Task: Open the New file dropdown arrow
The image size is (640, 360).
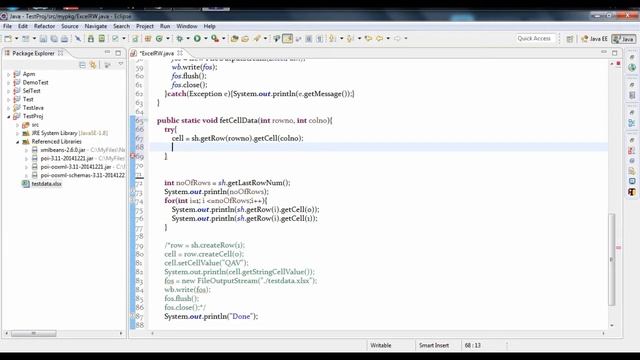Action: click(17, 38)
